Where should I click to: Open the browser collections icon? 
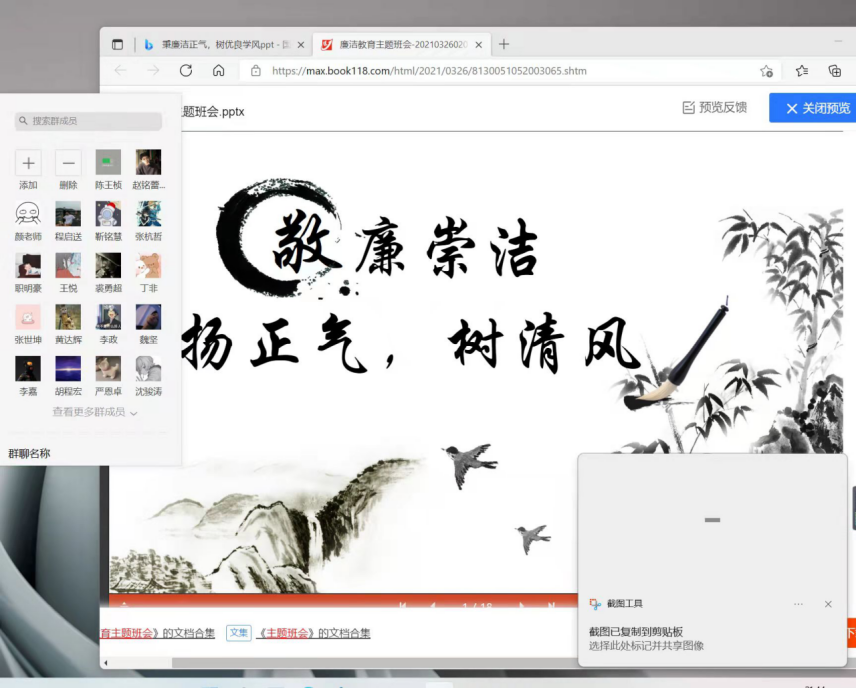[835, 71]
